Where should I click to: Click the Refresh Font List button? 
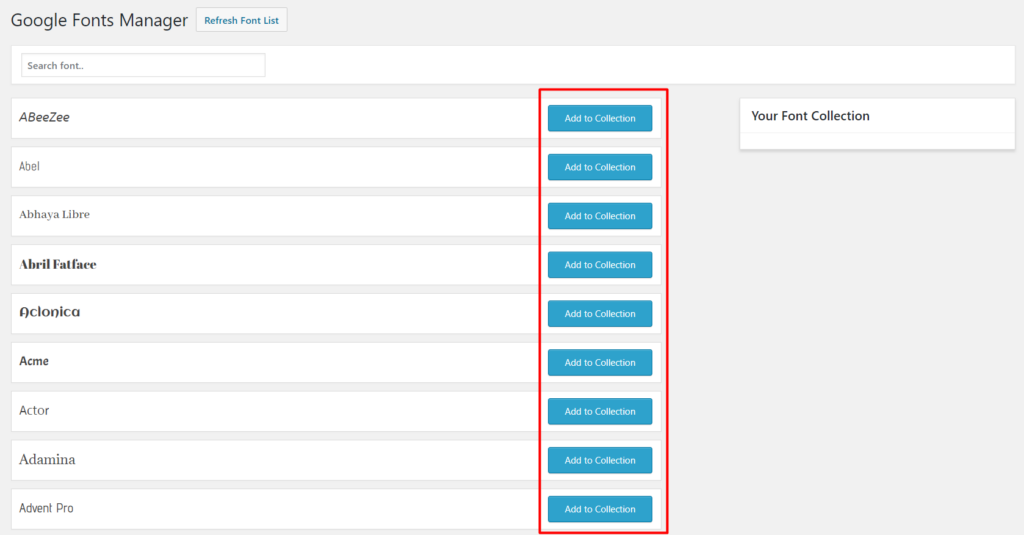point(242,20)
